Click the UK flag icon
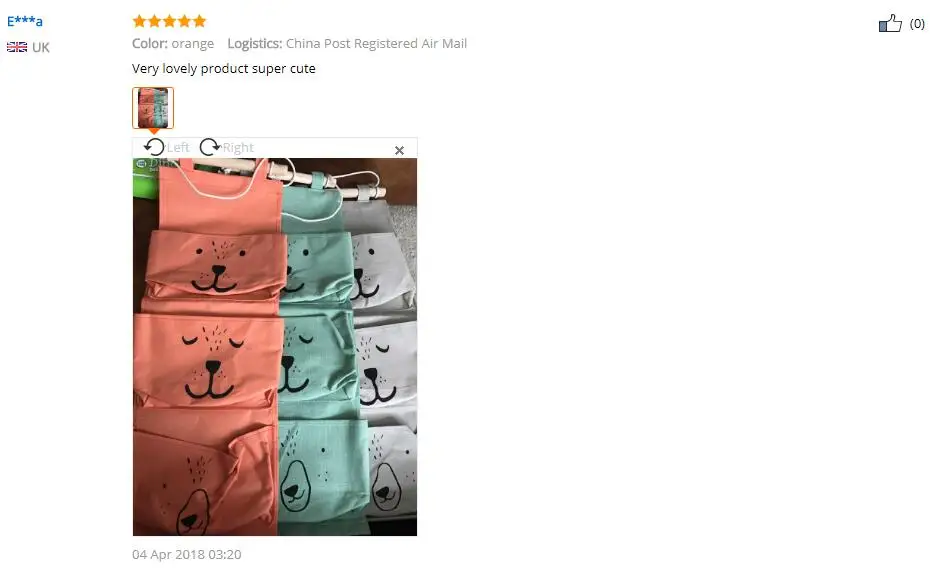 (17, 47)
